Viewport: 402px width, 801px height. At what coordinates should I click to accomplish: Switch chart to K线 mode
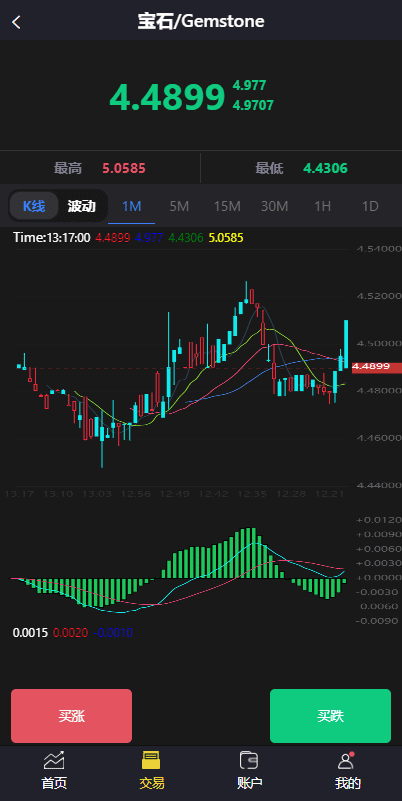tap(34, 206)
